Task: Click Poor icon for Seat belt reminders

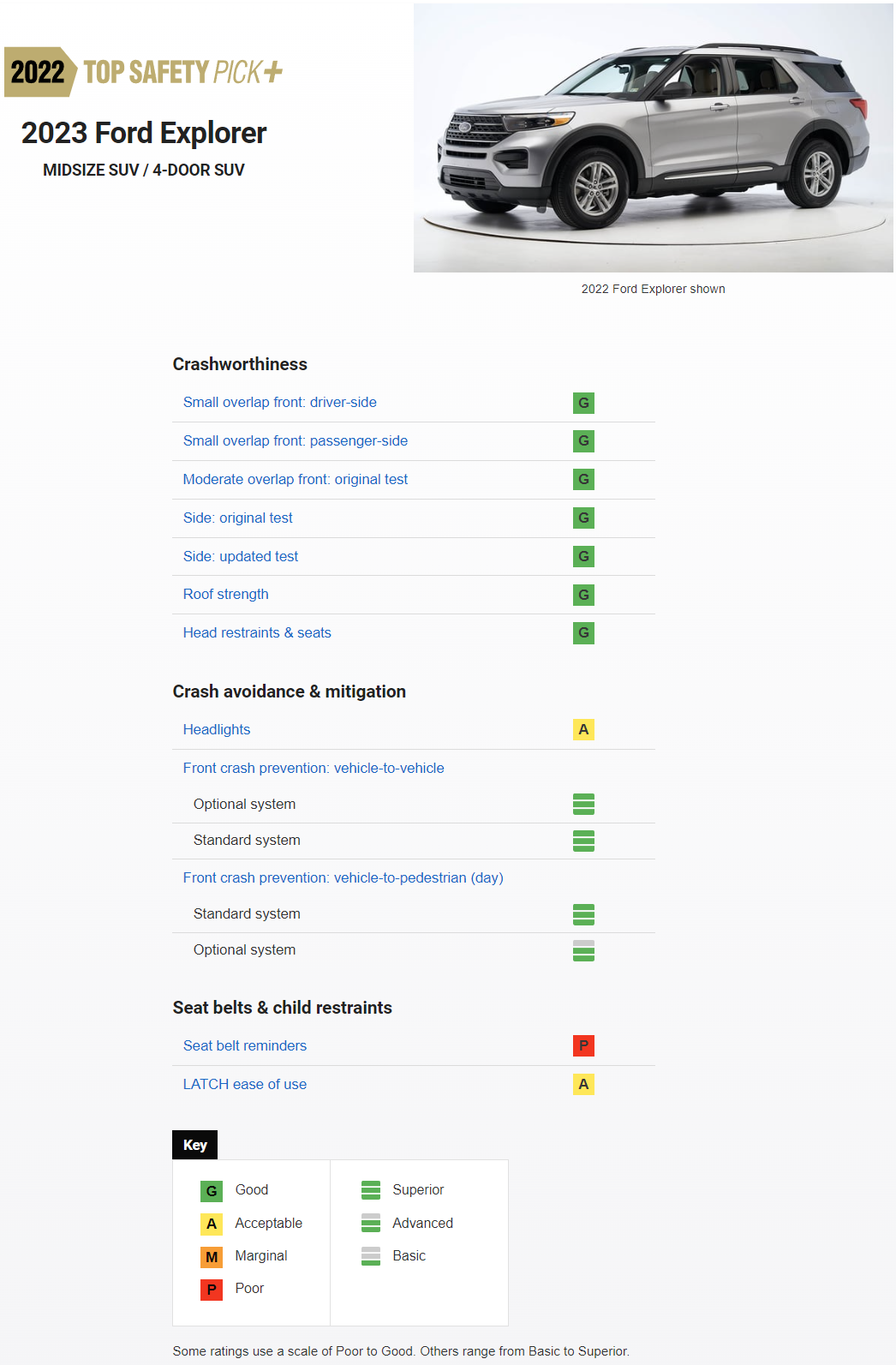Action: pos(583,1046)
